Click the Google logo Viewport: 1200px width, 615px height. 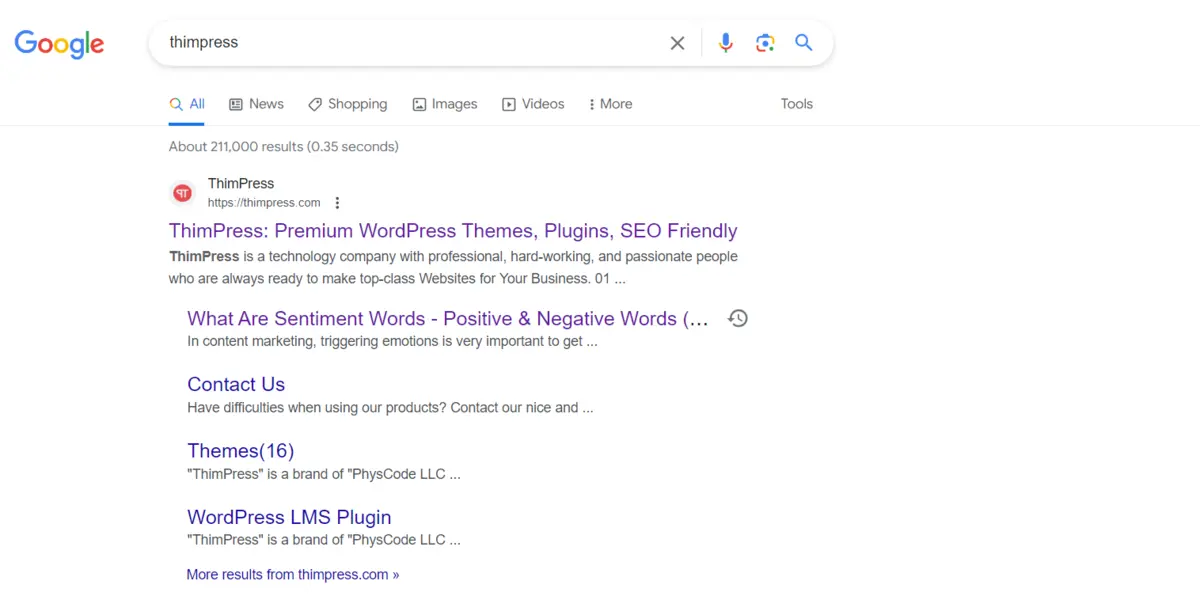pyautogui.click(x=59, y=44)
